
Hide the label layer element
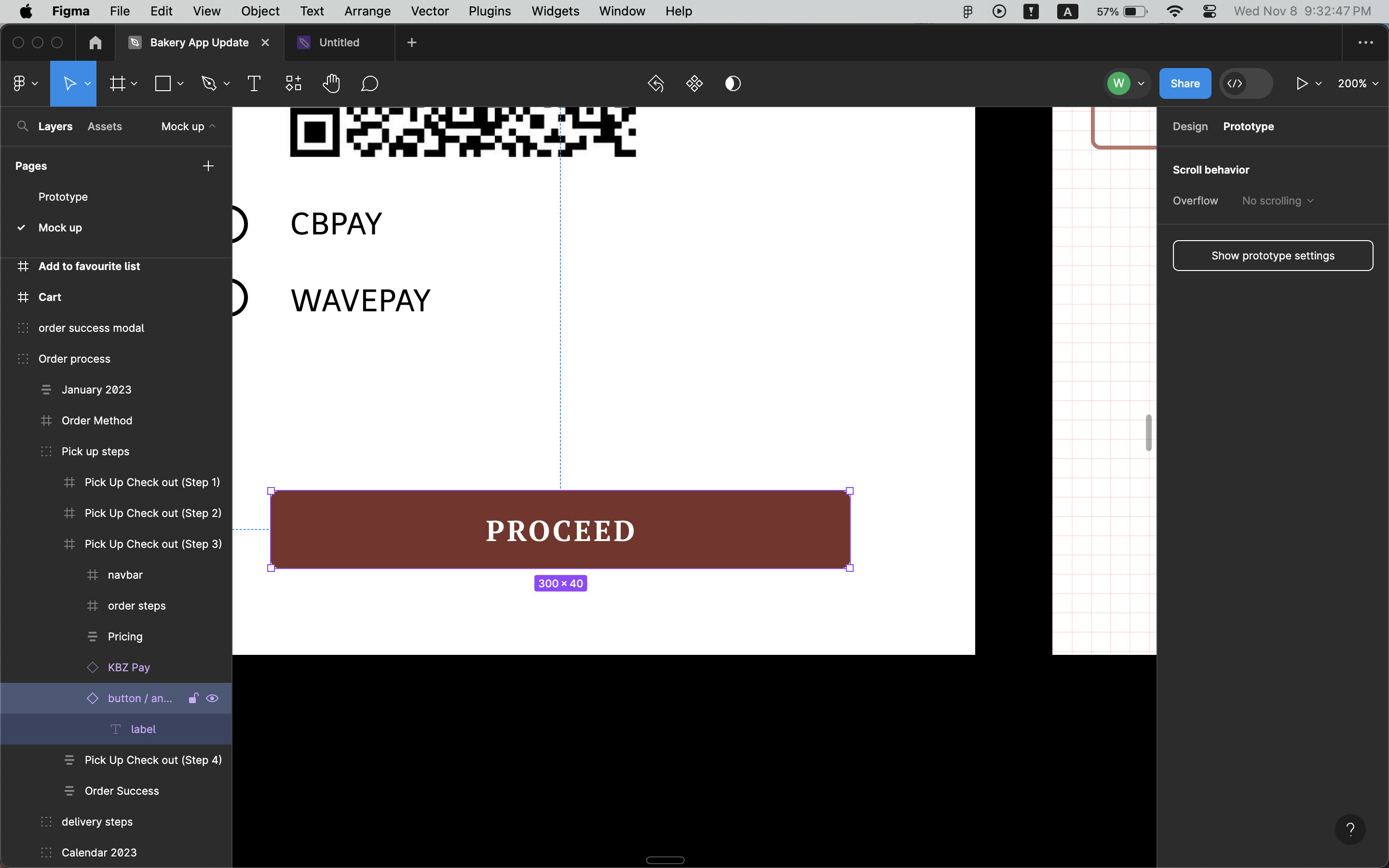click(x=211, y=729)
